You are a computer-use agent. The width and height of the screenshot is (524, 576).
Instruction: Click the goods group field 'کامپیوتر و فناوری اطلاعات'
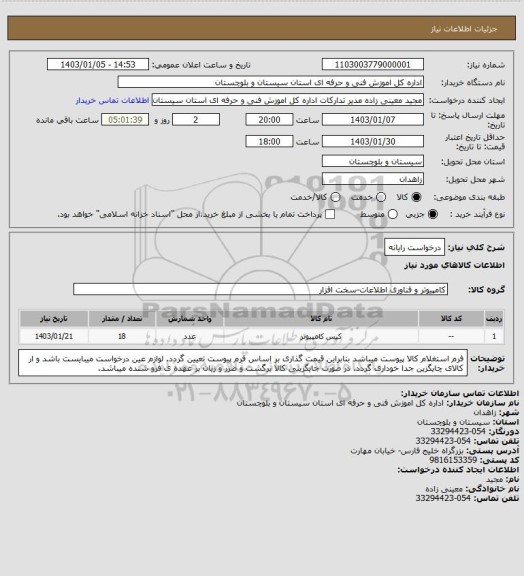pos(260,289)
